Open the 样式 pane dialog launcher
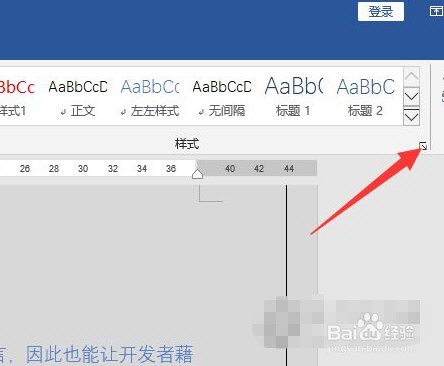The width and height of the screenshot is (444, 366). click(423, 146)
